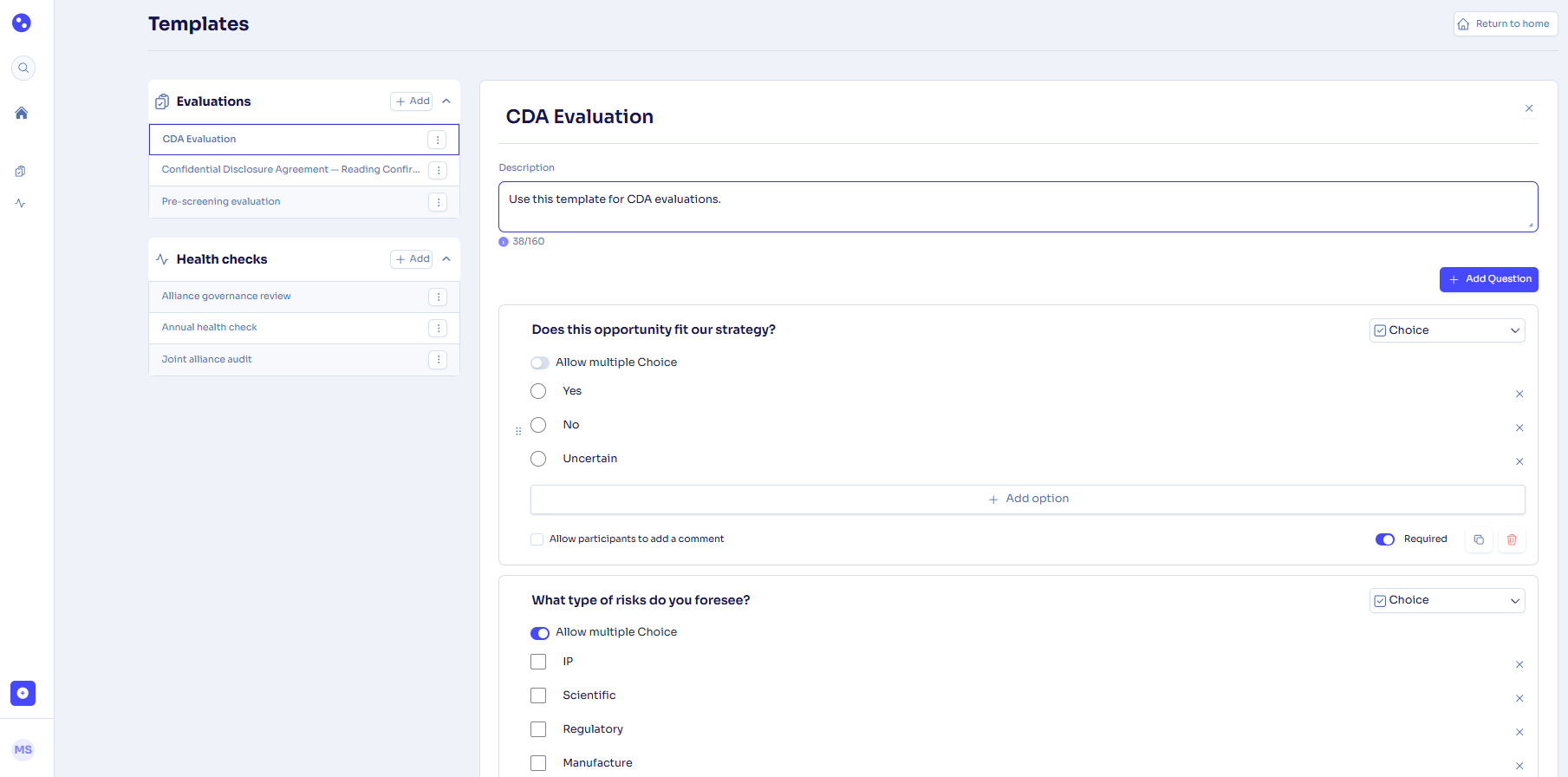Click into the Description text field
The width and height of the screenshot is (1568, 777).
[1018, 206]
